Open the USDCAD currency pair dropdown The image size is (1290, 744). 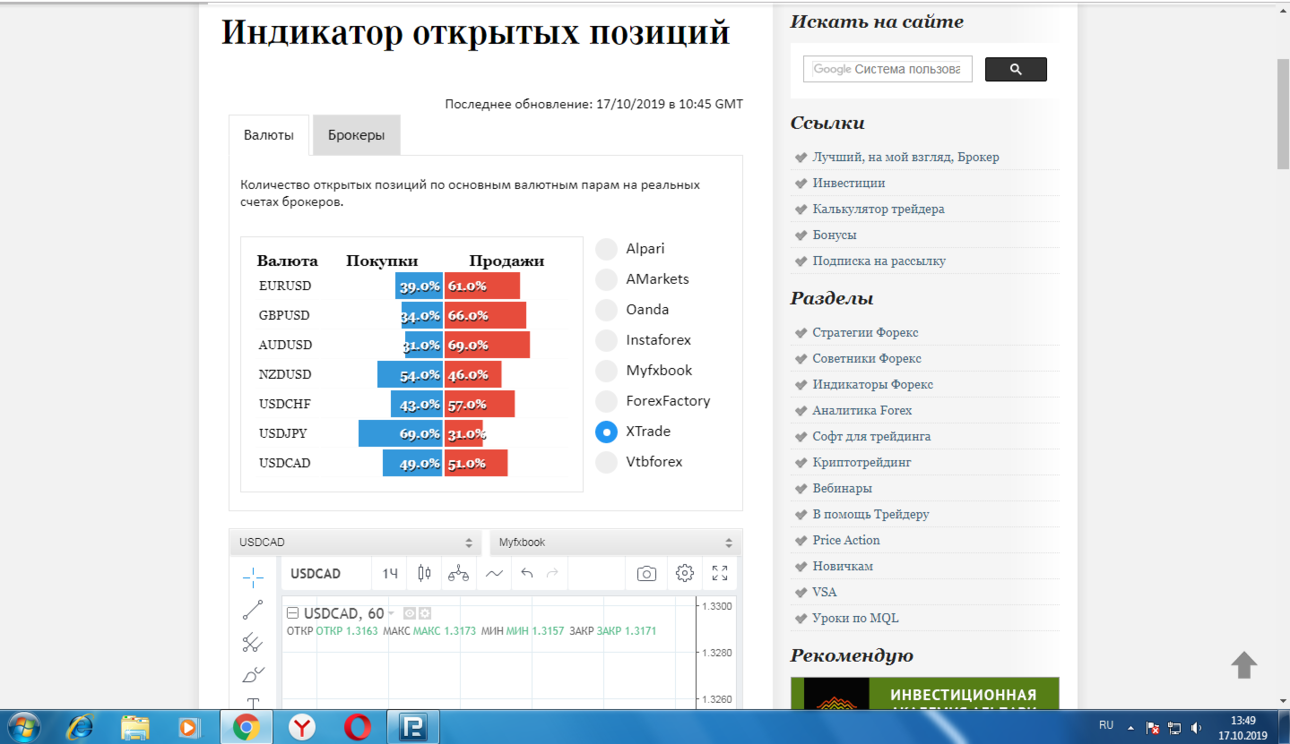tap(355, 542)
